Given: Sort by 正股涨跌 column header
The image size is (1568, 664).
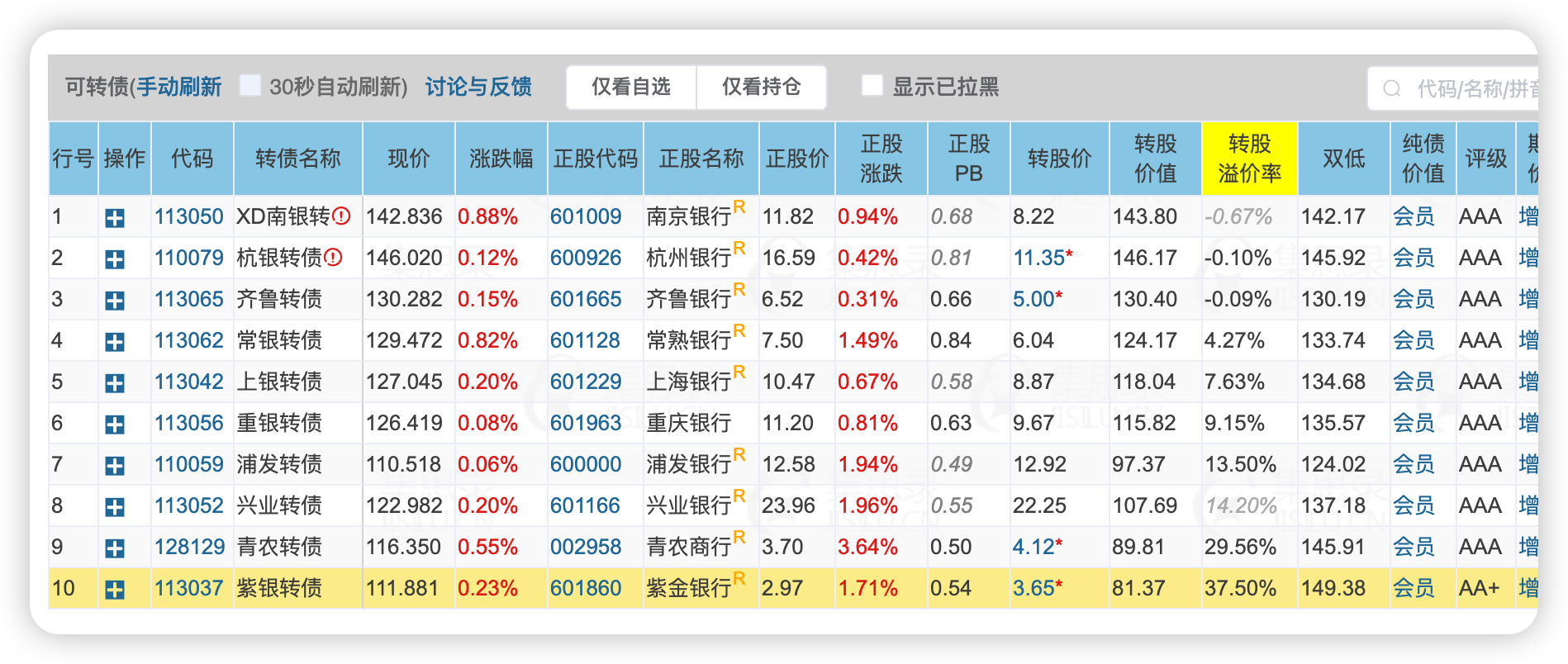Looking at the screenshot, I should [x=881, y=159].
